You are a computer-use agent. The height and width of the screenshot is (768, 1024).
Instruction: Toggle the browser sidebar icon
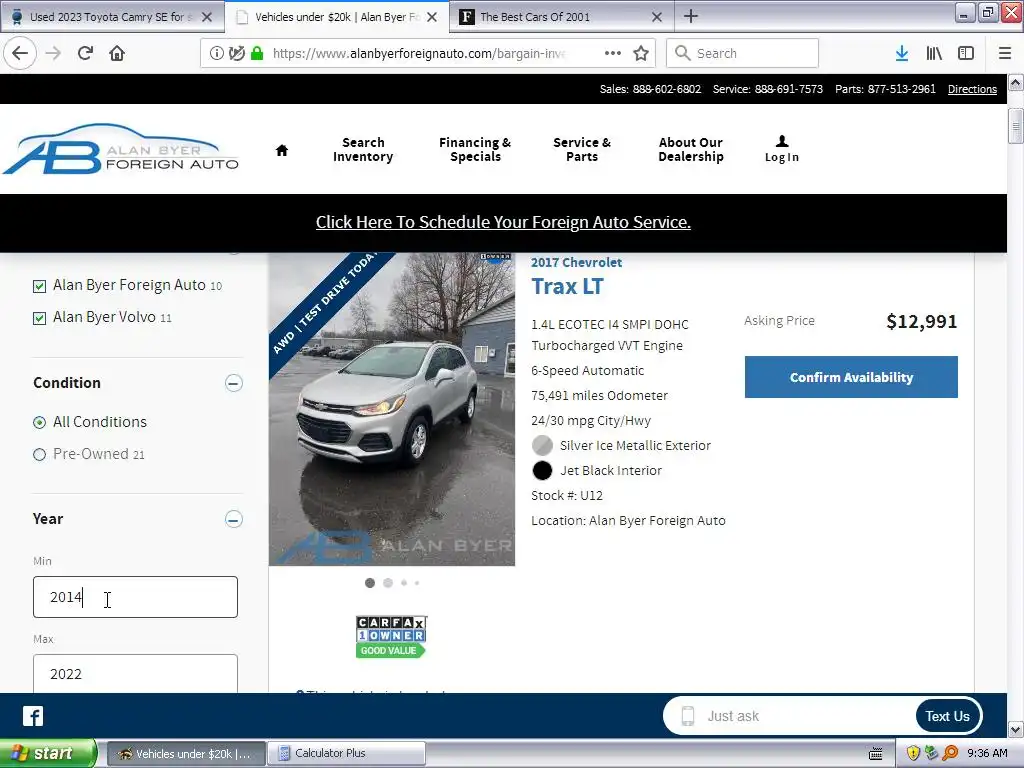966,53
